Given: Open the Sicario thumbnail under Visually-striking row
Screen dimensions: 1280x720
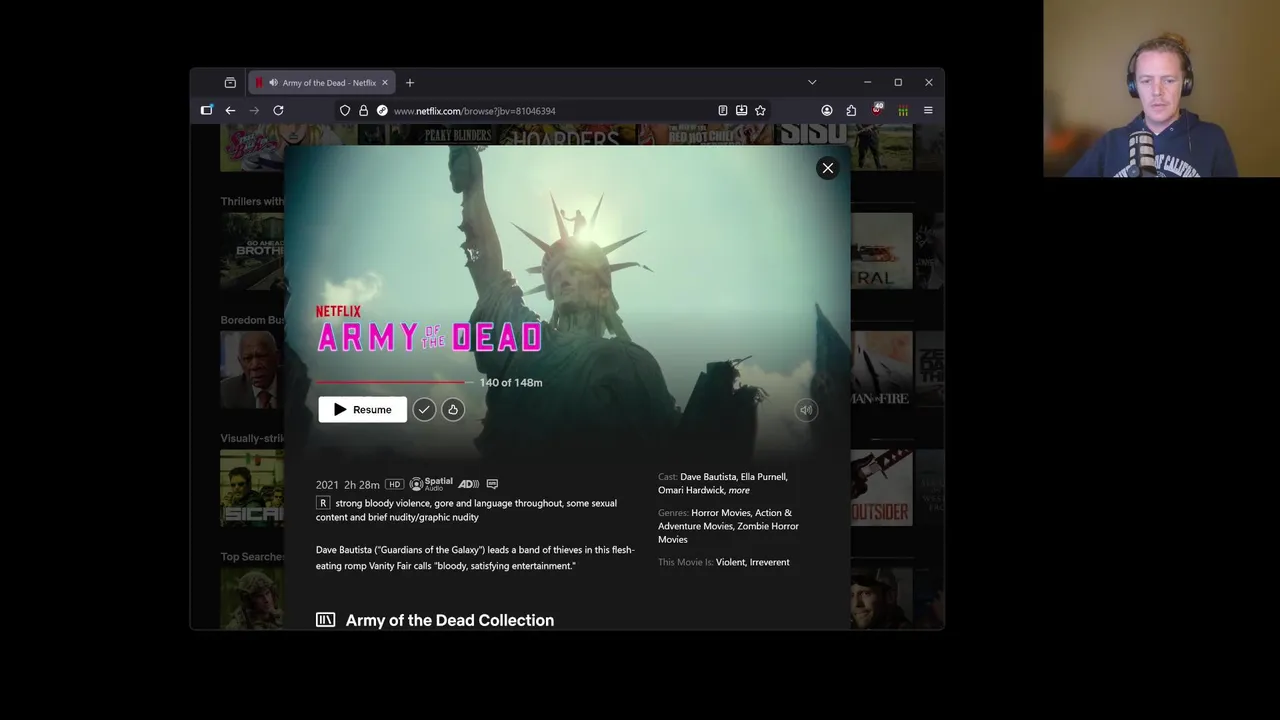Looking at the screenshot, I should point(252,487).
